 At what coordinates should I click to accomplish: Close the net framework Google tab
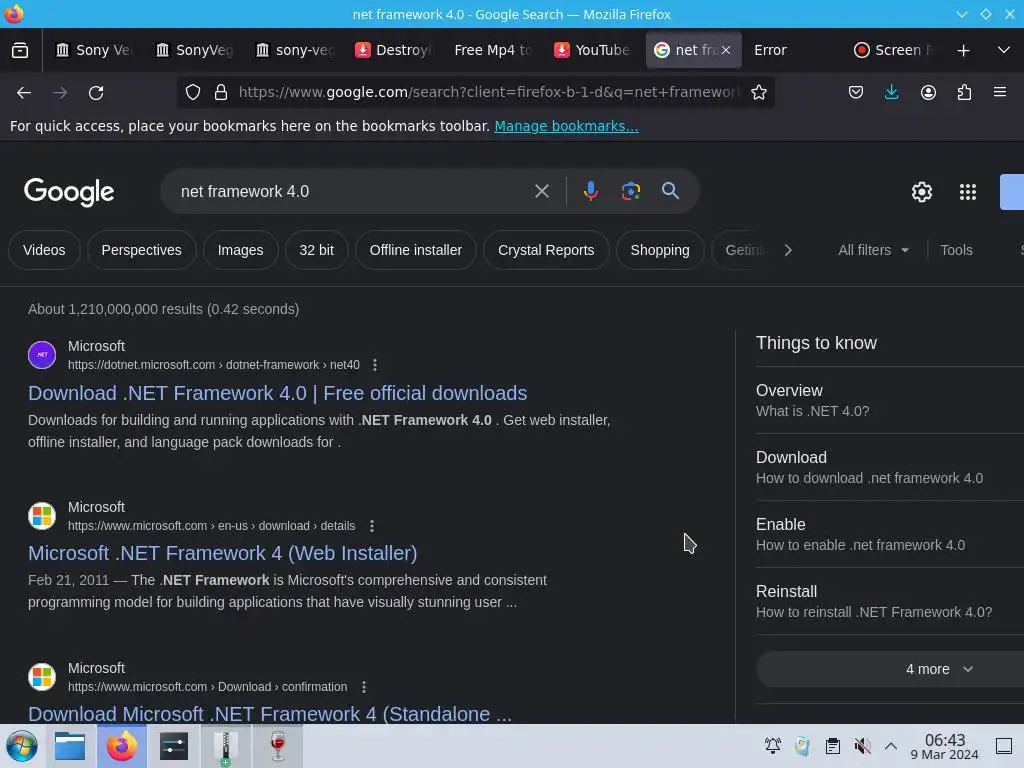pos(726,50)
